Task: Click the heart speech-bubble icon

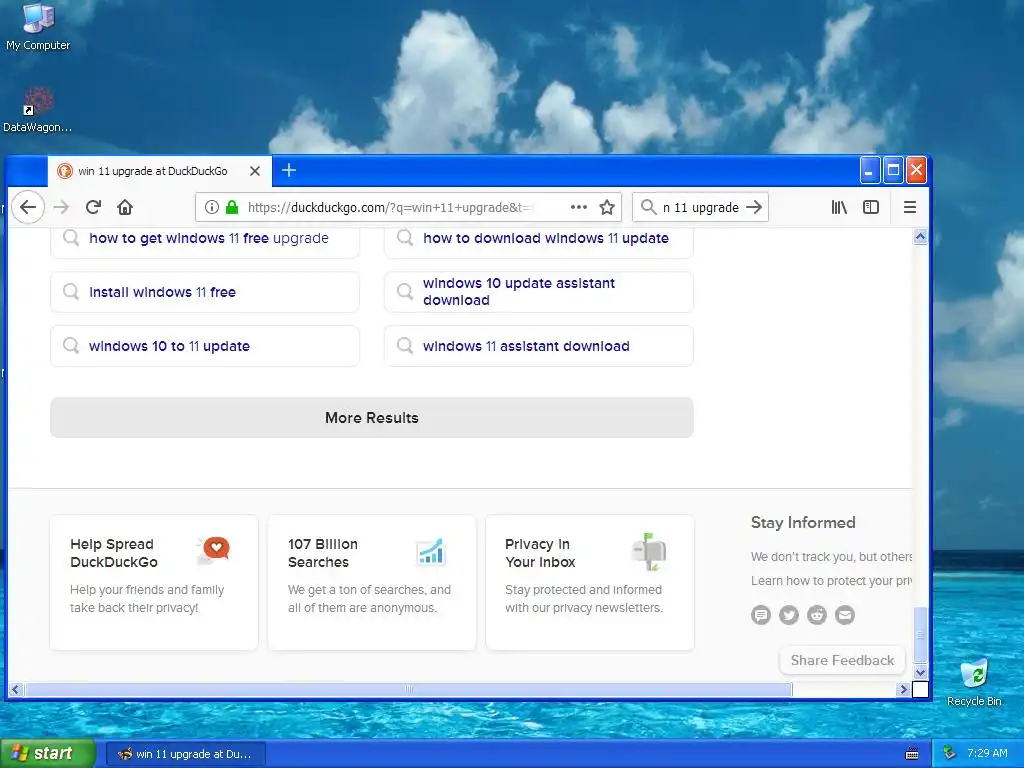Action: click(x=214, y=550)
